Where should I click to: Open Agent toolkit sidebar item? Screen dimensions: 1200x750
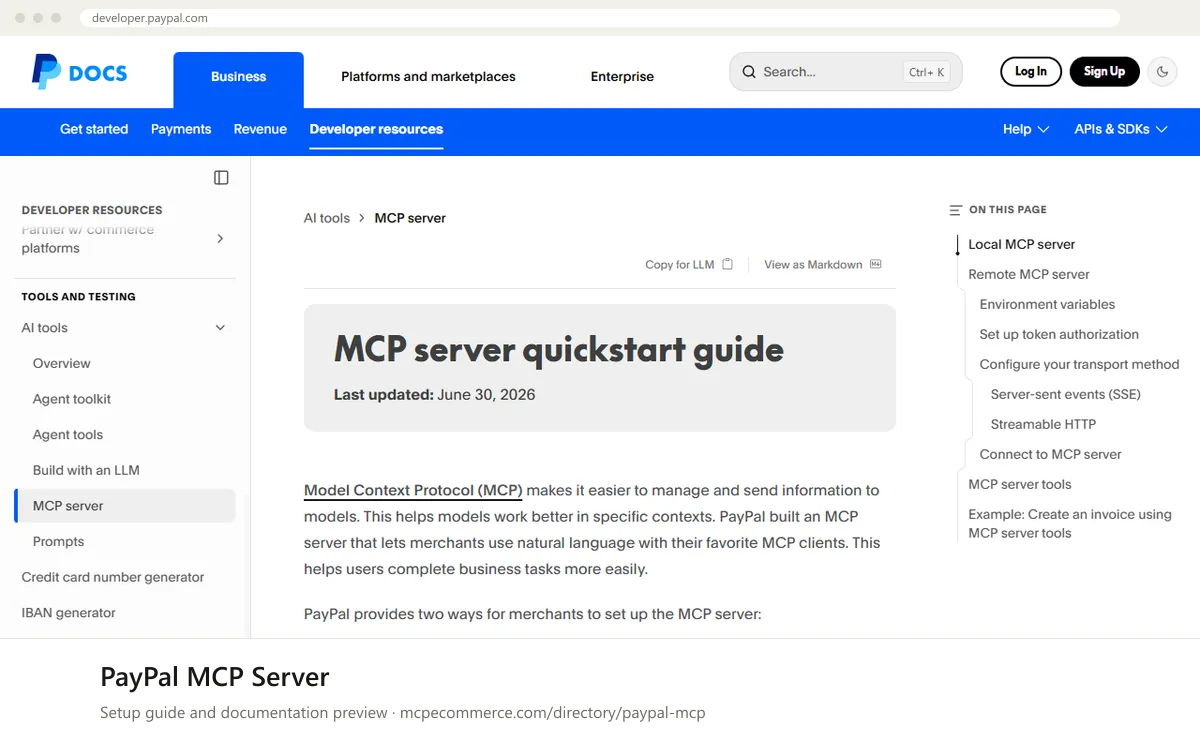coord(72,399)
